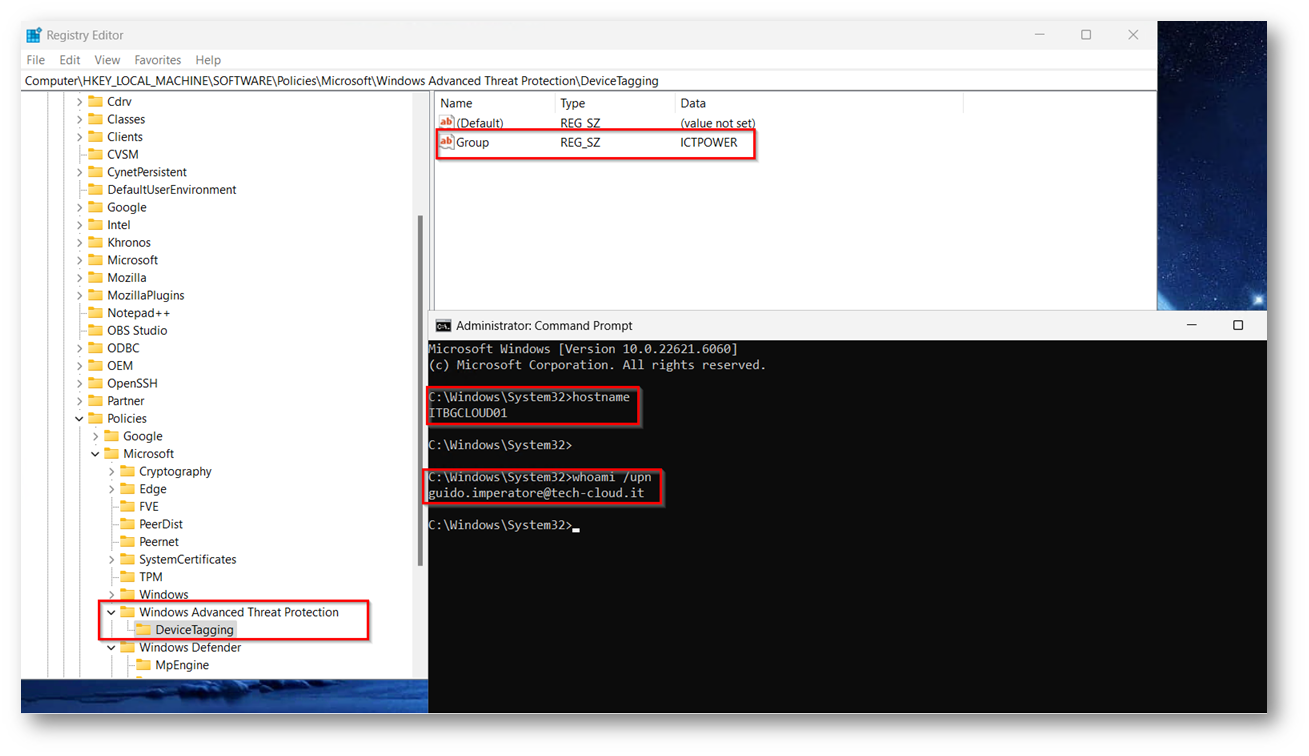
Task: Click the folder icon next to Classes
Action: click(96, 119)
